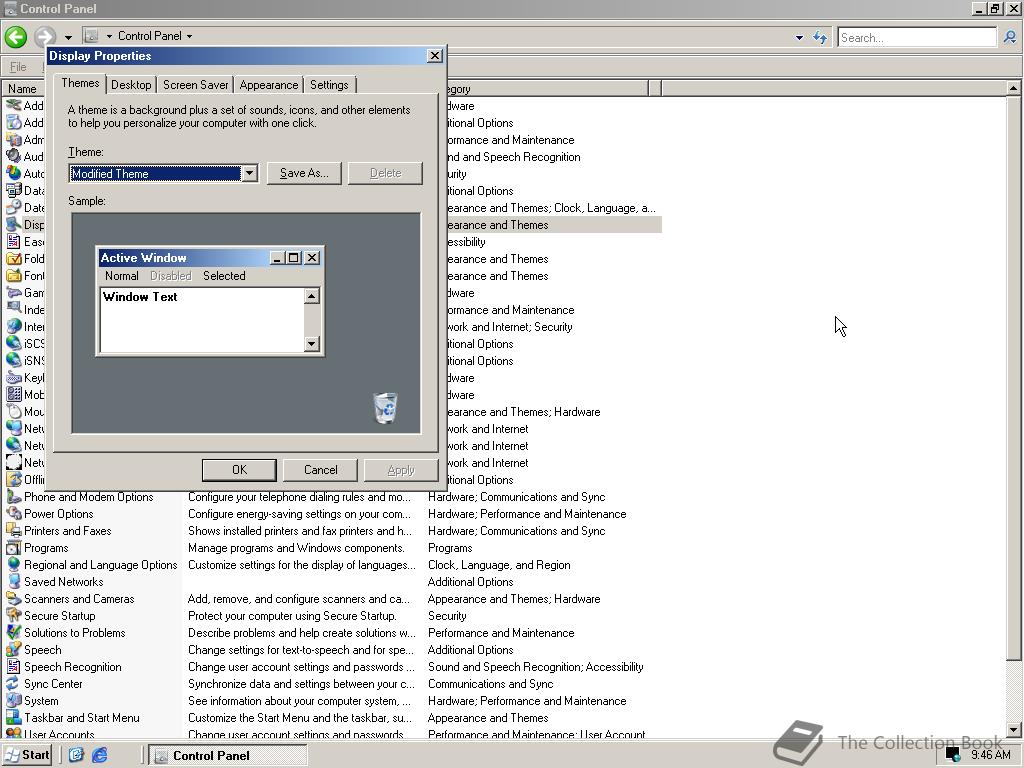Viewport: 1024px width, 768px height.
Task: Click the System icon
Action: [13, 701]
